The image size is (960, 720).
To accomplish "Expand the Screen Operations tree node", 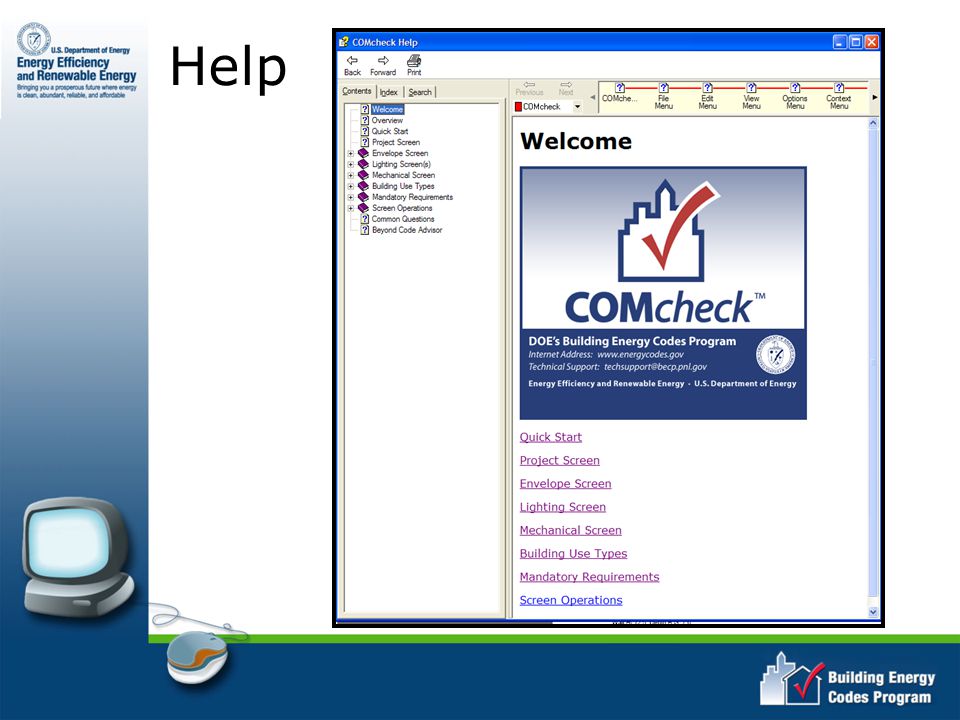I will coord(350,209).
